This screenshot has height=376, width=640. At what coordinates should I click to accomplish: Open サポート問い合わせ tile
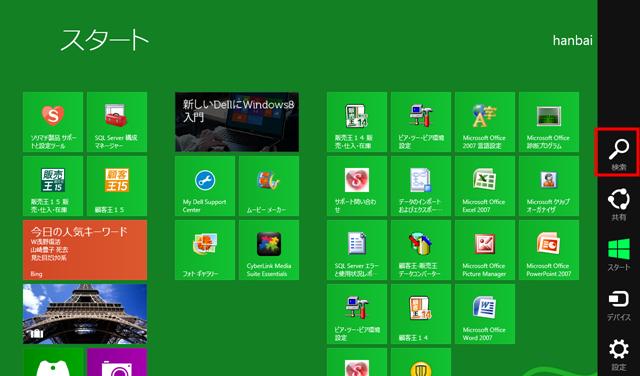coord(357,186)
